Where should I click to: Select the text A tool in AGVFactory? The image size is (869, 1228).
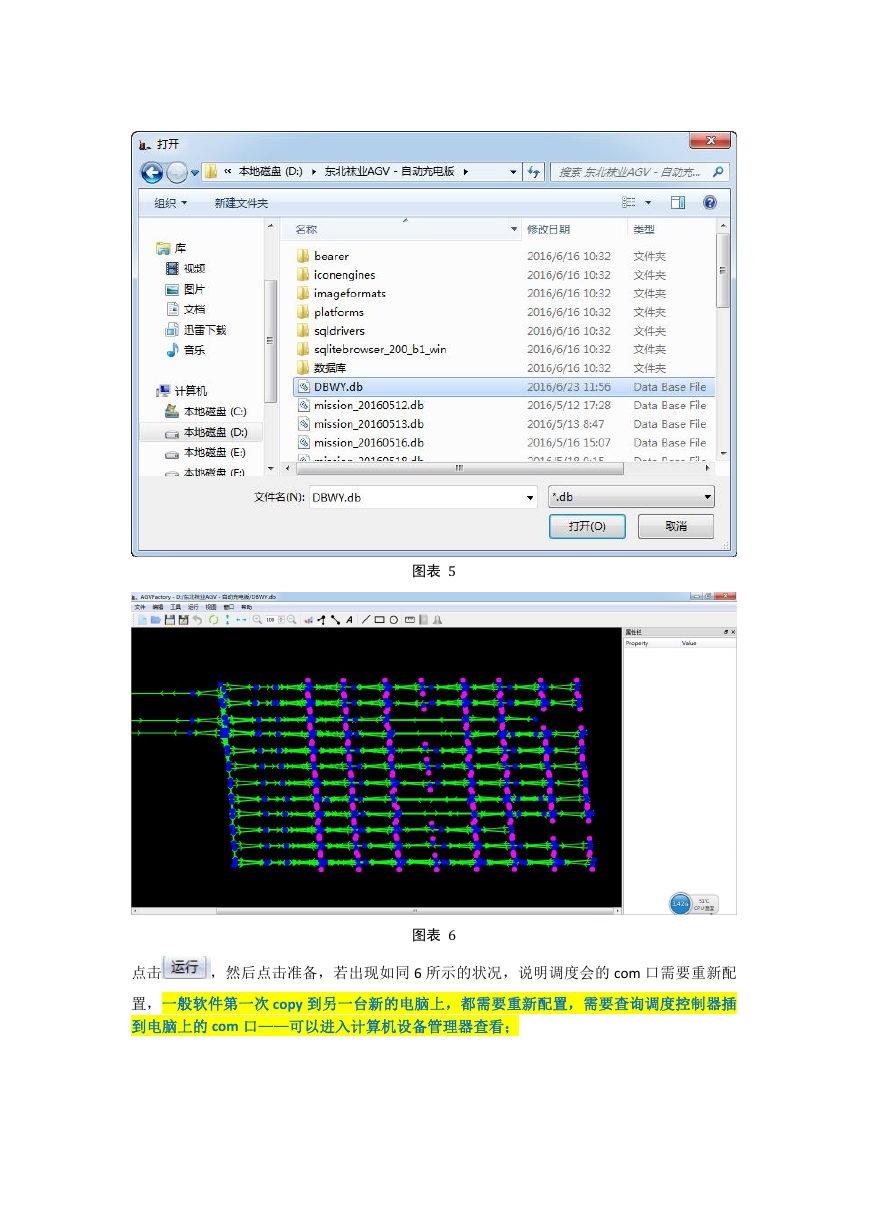(349, 620)
